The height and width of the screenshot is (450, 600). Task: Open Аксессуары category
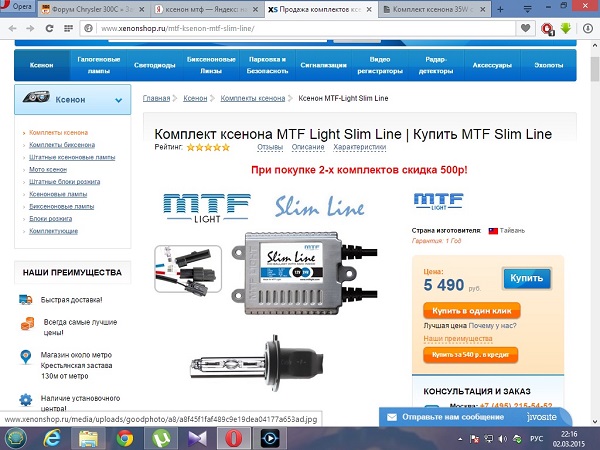pyautogui.click(x=492, y=65)
